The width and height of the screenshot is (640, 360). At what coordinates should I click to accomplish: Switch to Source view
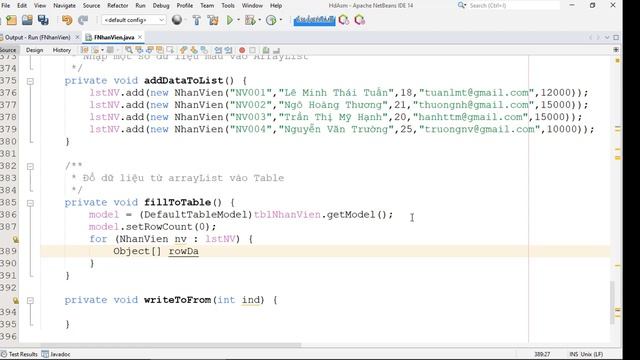(x=8, y=50)
